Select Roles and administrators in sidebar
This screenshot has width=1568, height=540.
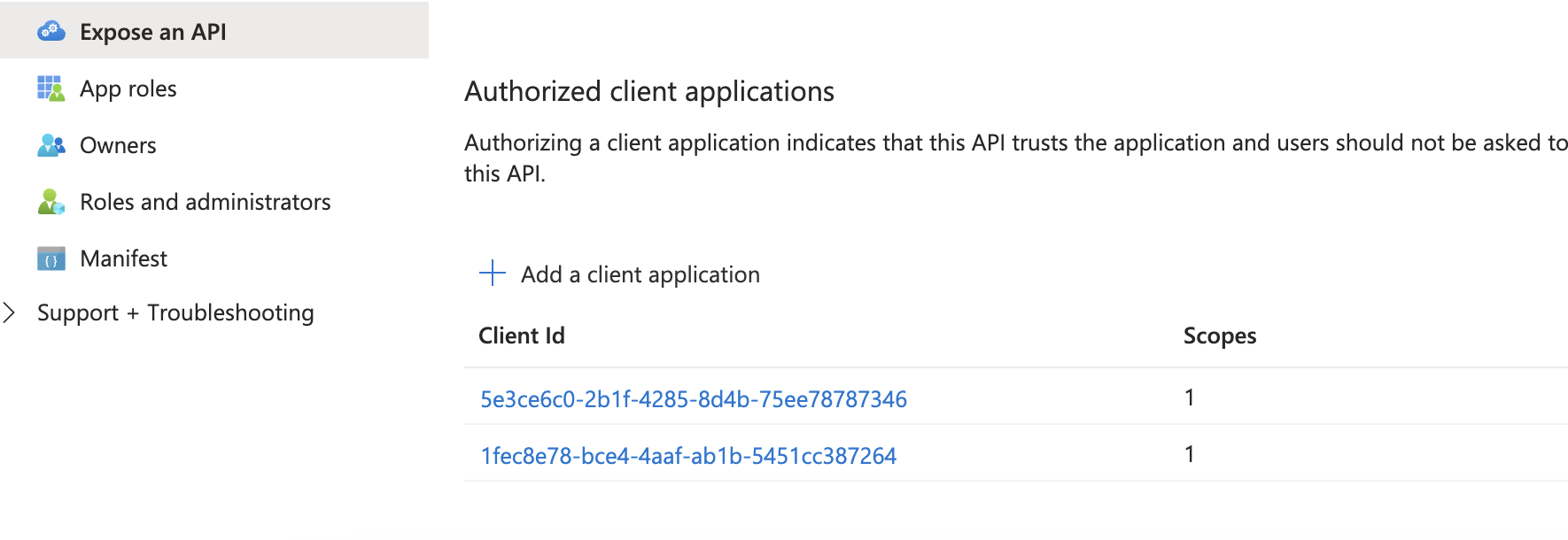[214, 202]
